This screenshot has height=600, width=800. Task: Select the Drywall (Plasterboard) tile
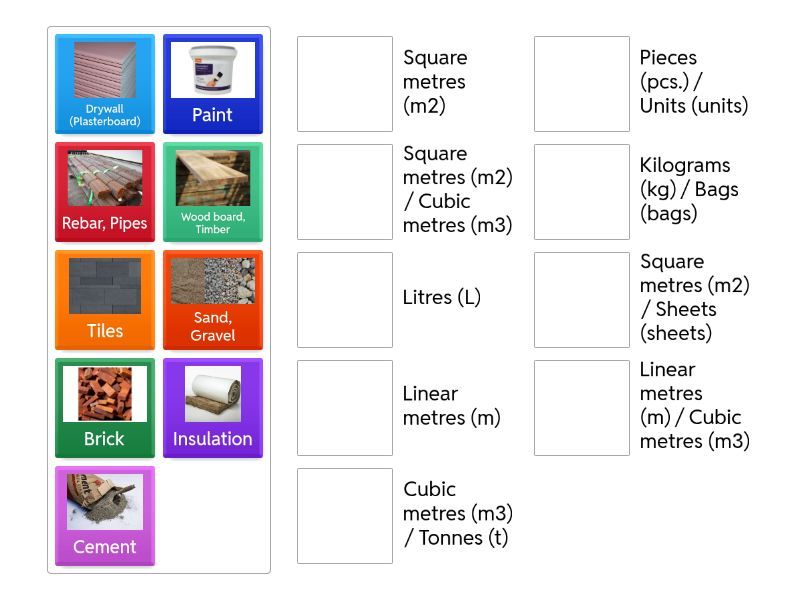105,84
